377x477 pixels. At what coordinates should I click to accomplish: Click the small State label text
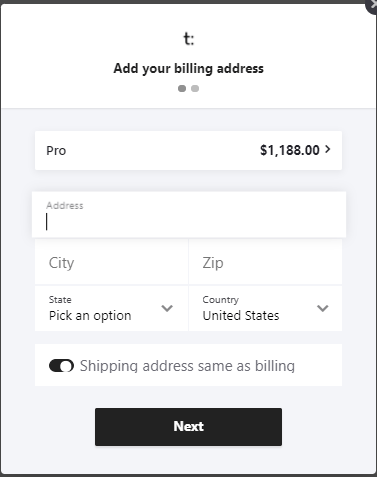60,300
